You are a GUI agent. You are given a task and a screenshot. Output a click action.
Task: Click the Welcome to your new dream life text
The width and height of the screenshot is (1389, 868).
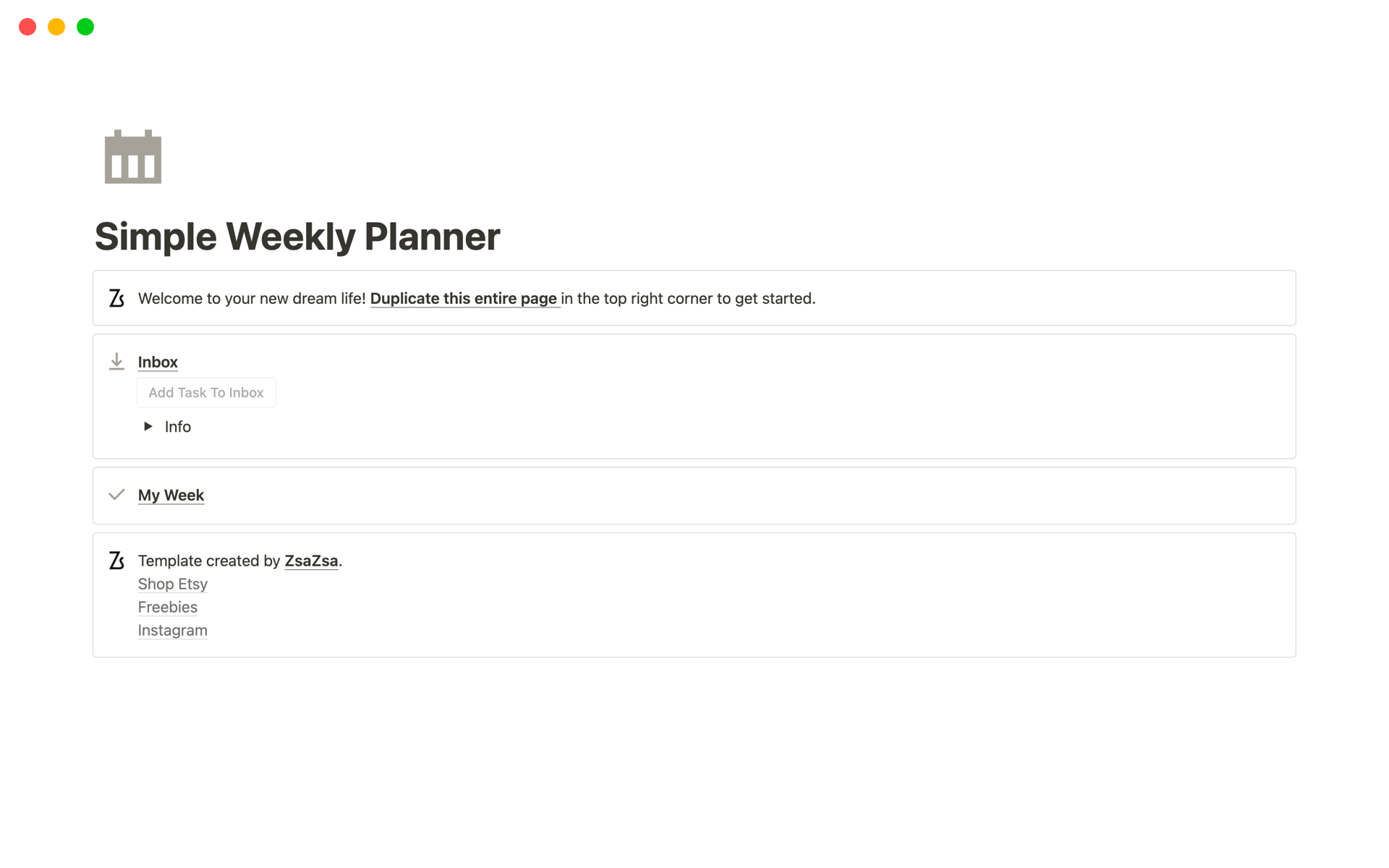[x=252, y=298]
